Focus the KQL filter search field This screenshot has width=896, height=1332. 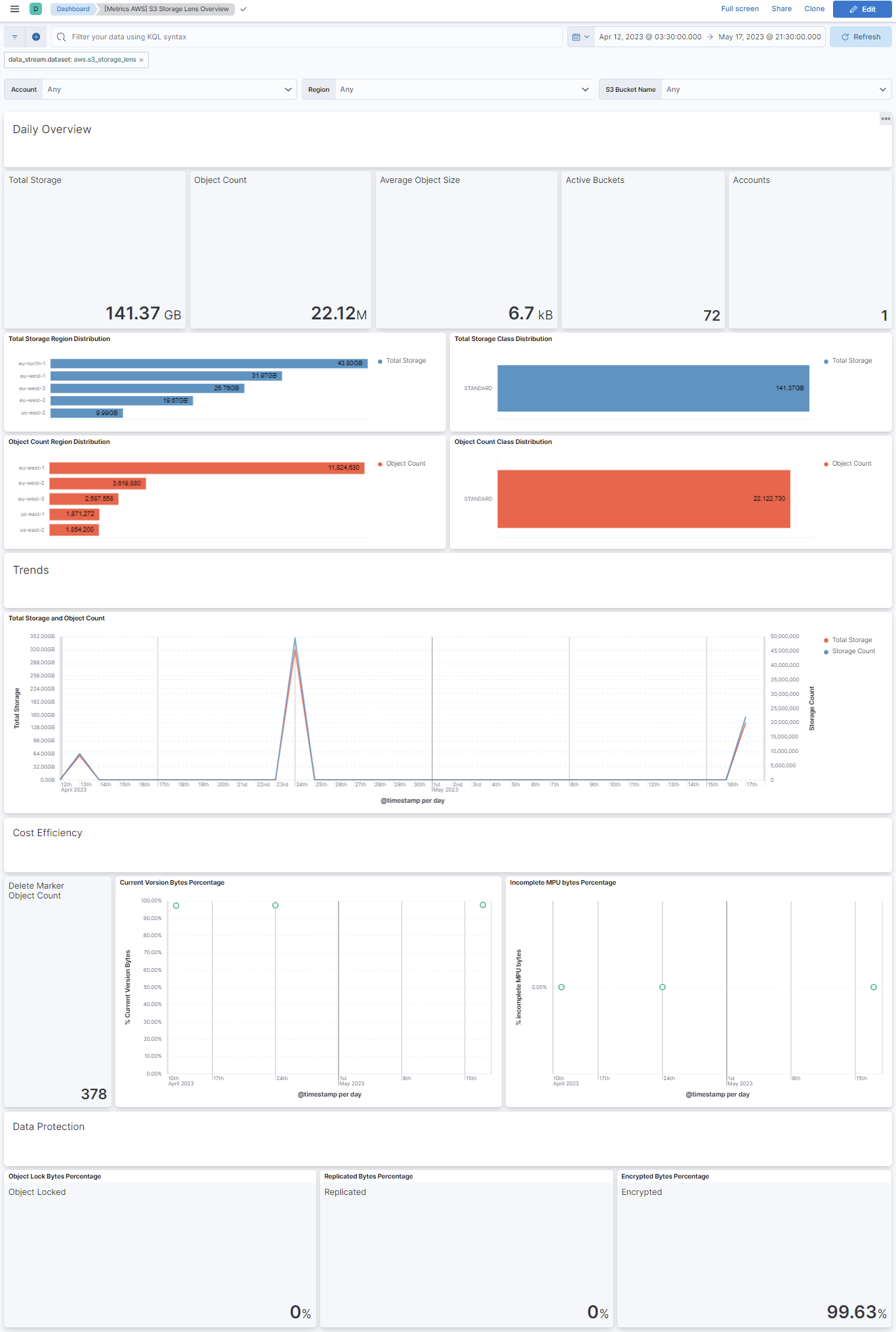[x=308, y=37]
